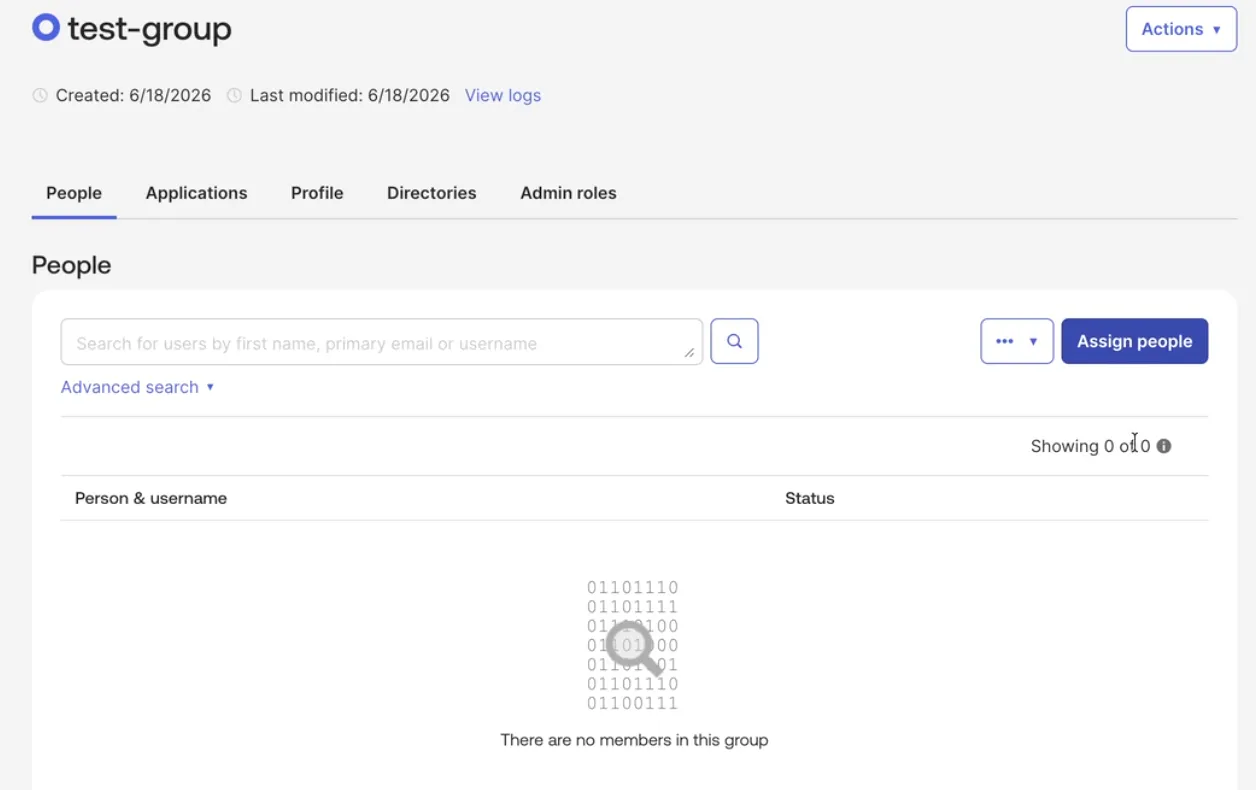The width and height of the screenshot is (1256, 790).
Task: Click the 'There are no members in this group' message
Action: click(x=634, y=741)
